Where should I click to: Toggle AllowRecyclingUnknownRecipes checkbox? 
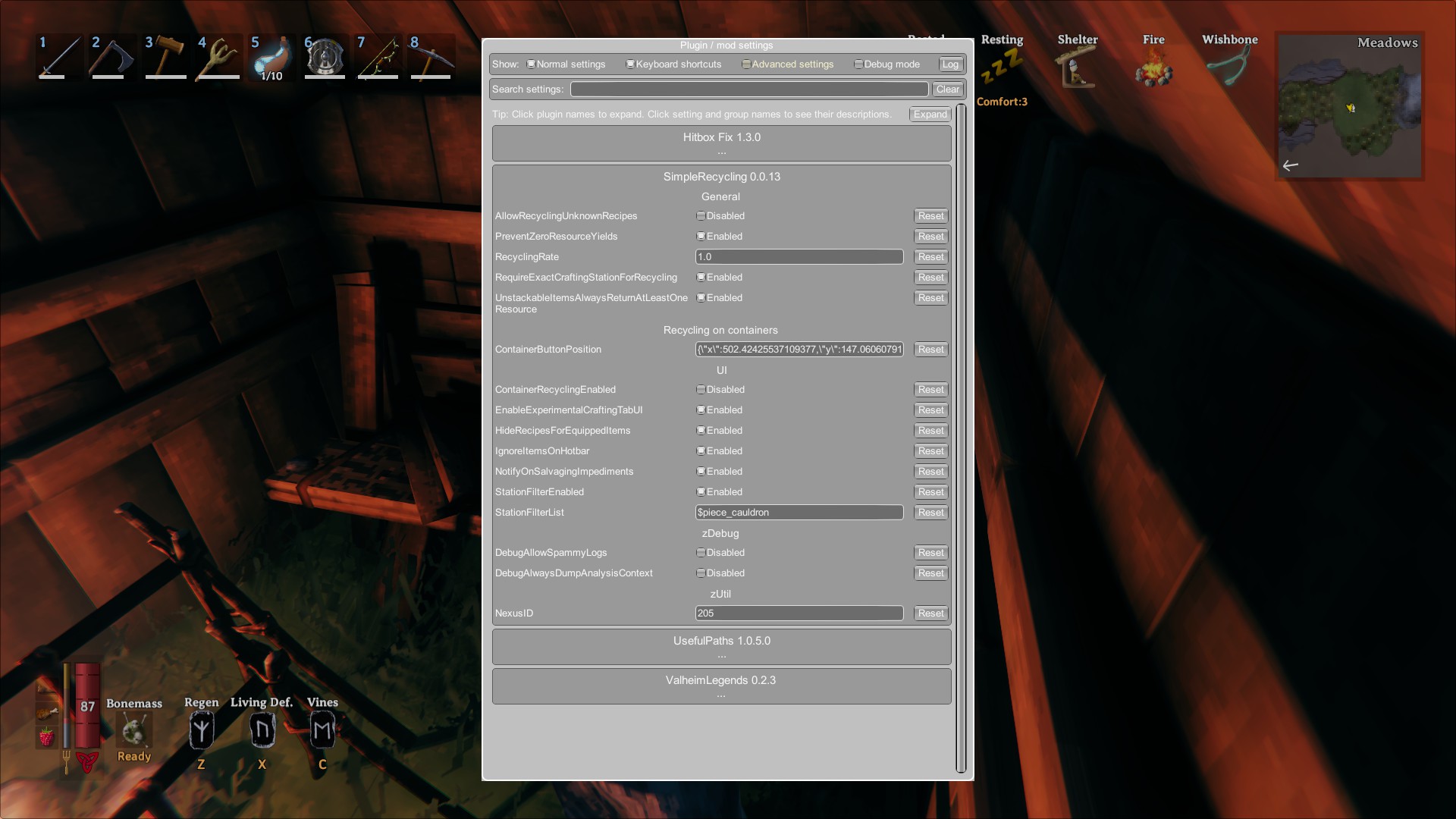[700, 215]
